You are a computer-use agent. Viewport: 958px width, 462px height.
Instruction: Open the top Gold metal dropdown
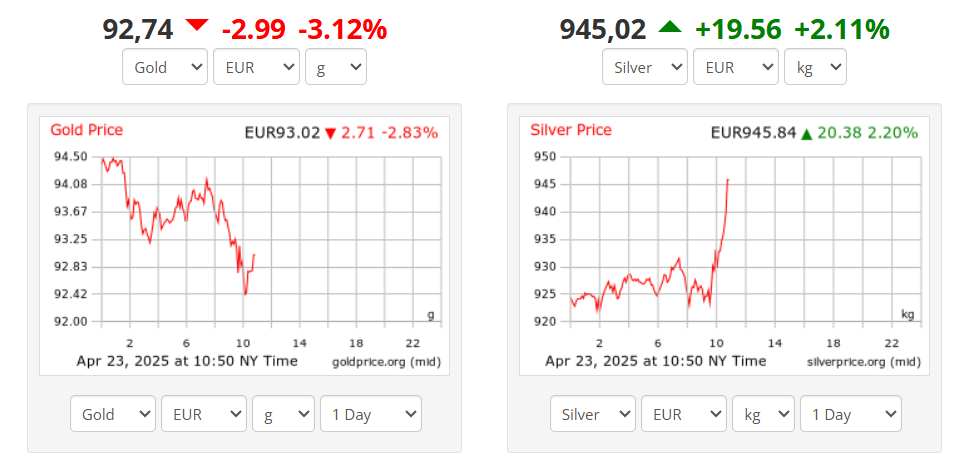click(165, 67)
